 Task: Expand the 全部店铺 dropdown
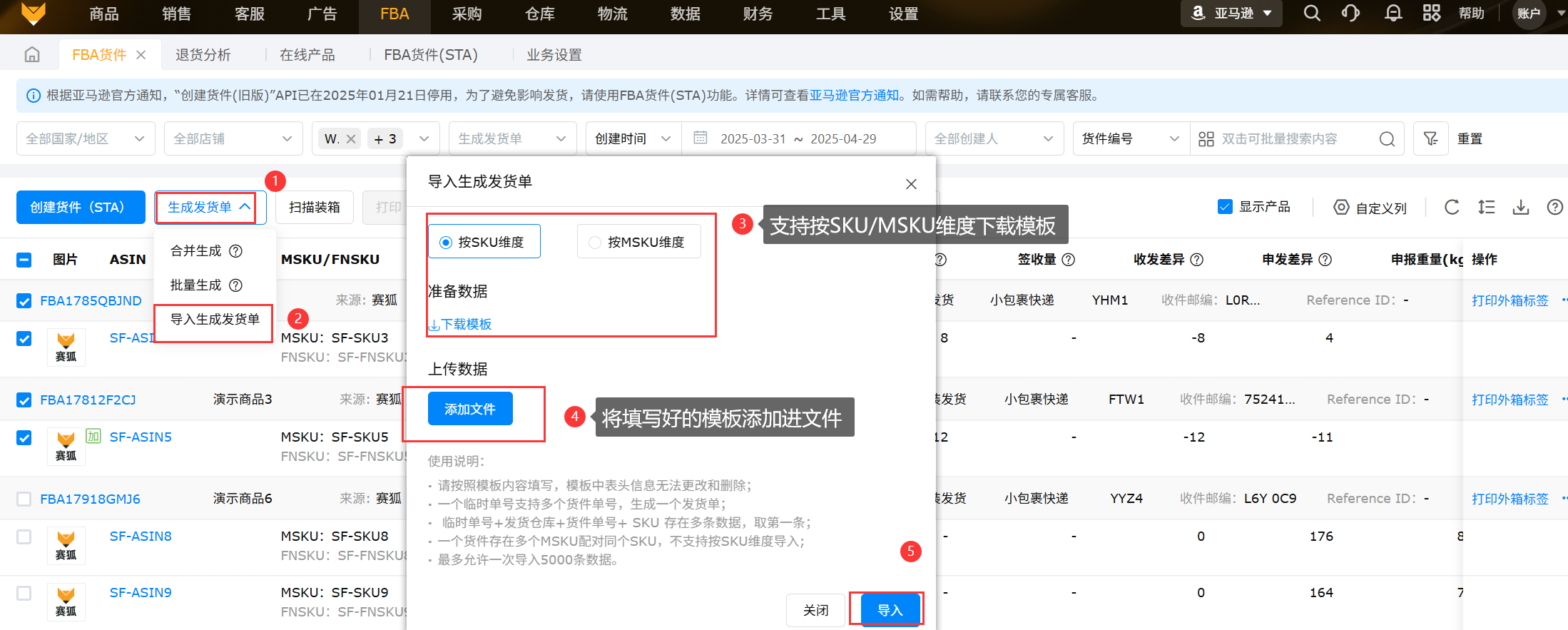coord(233,138)
